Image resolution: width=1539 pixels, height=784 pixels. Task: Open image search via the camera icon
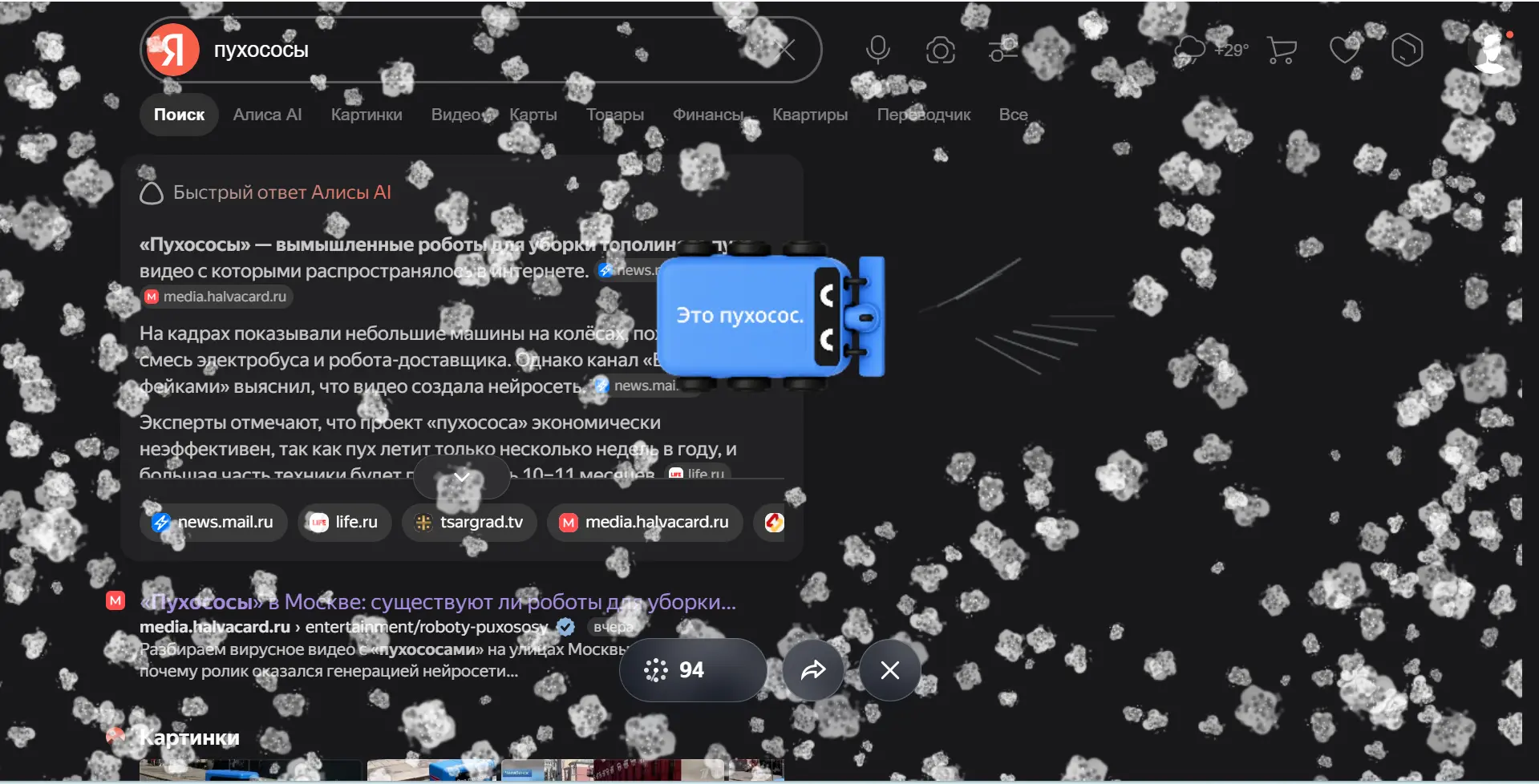tap(941, 50)
